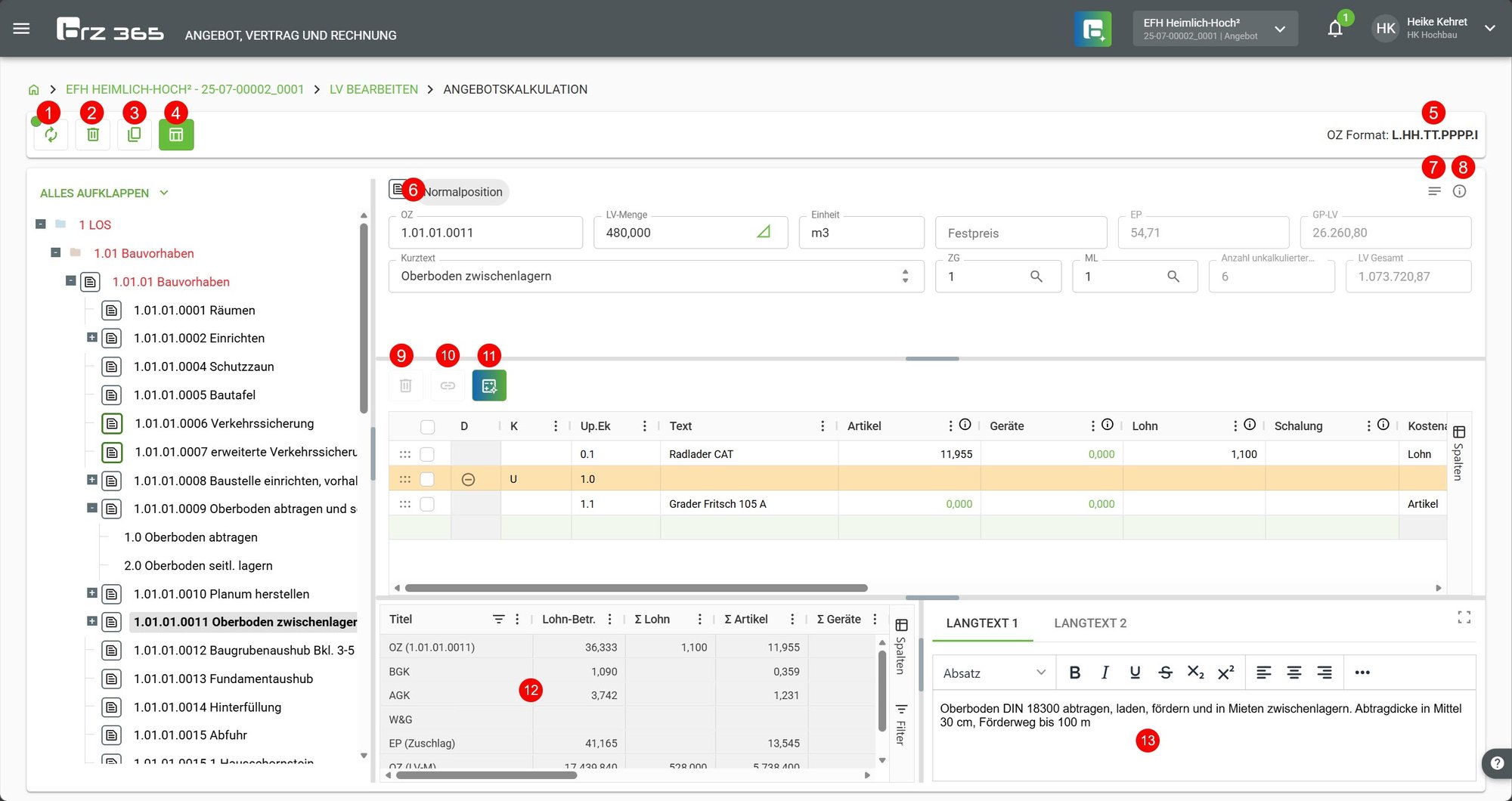
Task: Toggle bold formatting in Langtext editor
Action: point(1074,673)
